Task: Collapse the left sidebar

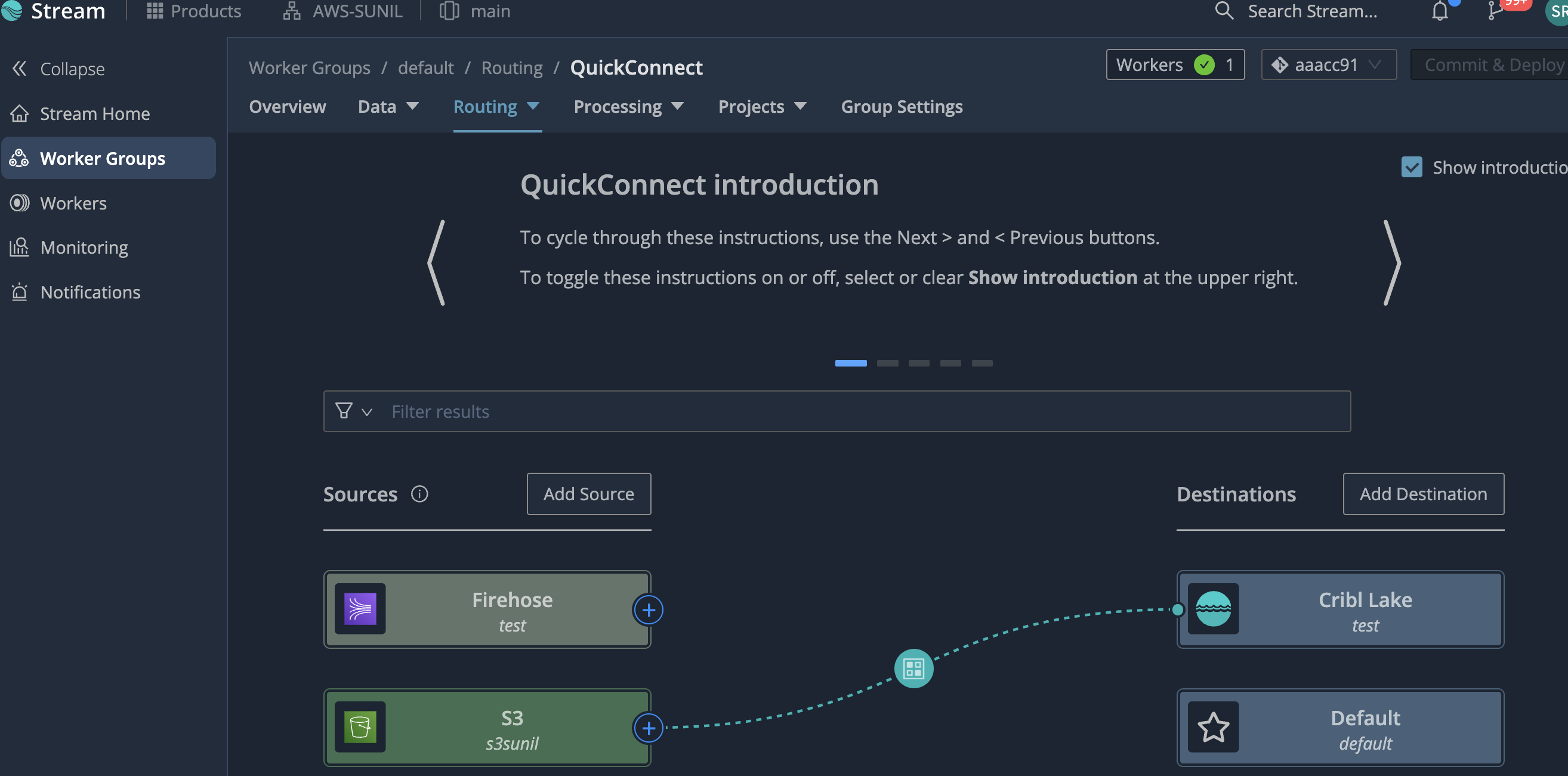Action: pyautogui.click(x=58, y=69)
